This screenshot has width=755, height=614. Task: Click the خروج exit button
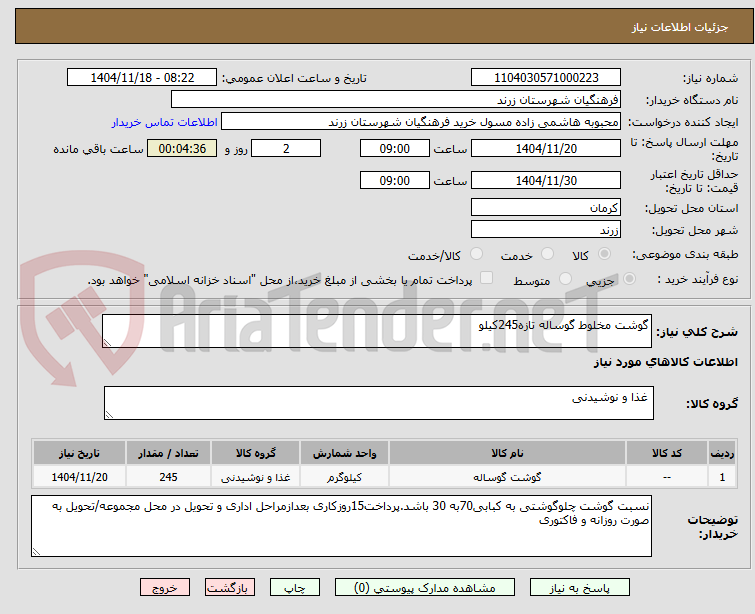(165, 588)
